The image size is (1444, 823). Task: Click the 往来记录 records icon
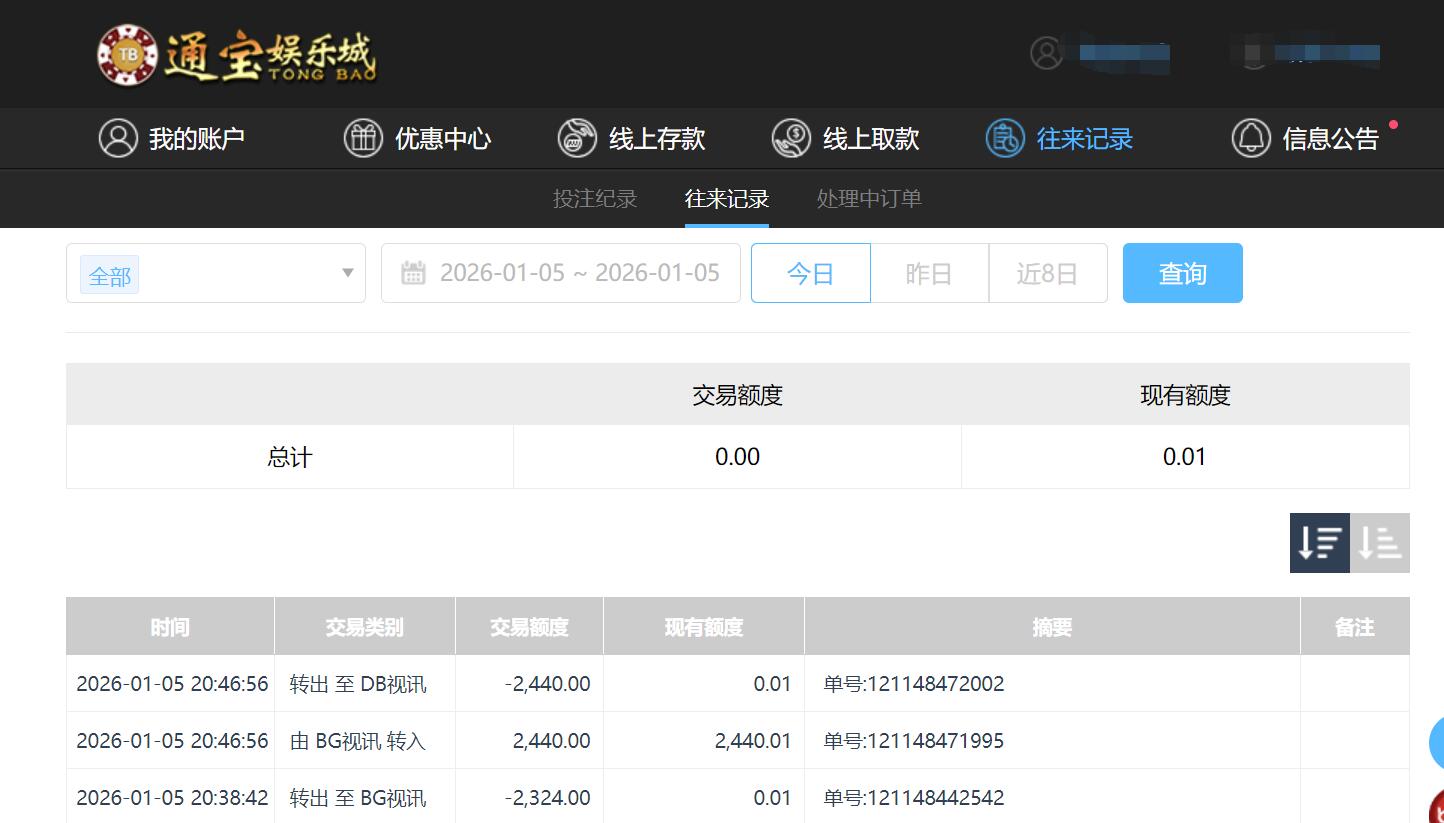tap(1005, 138)
